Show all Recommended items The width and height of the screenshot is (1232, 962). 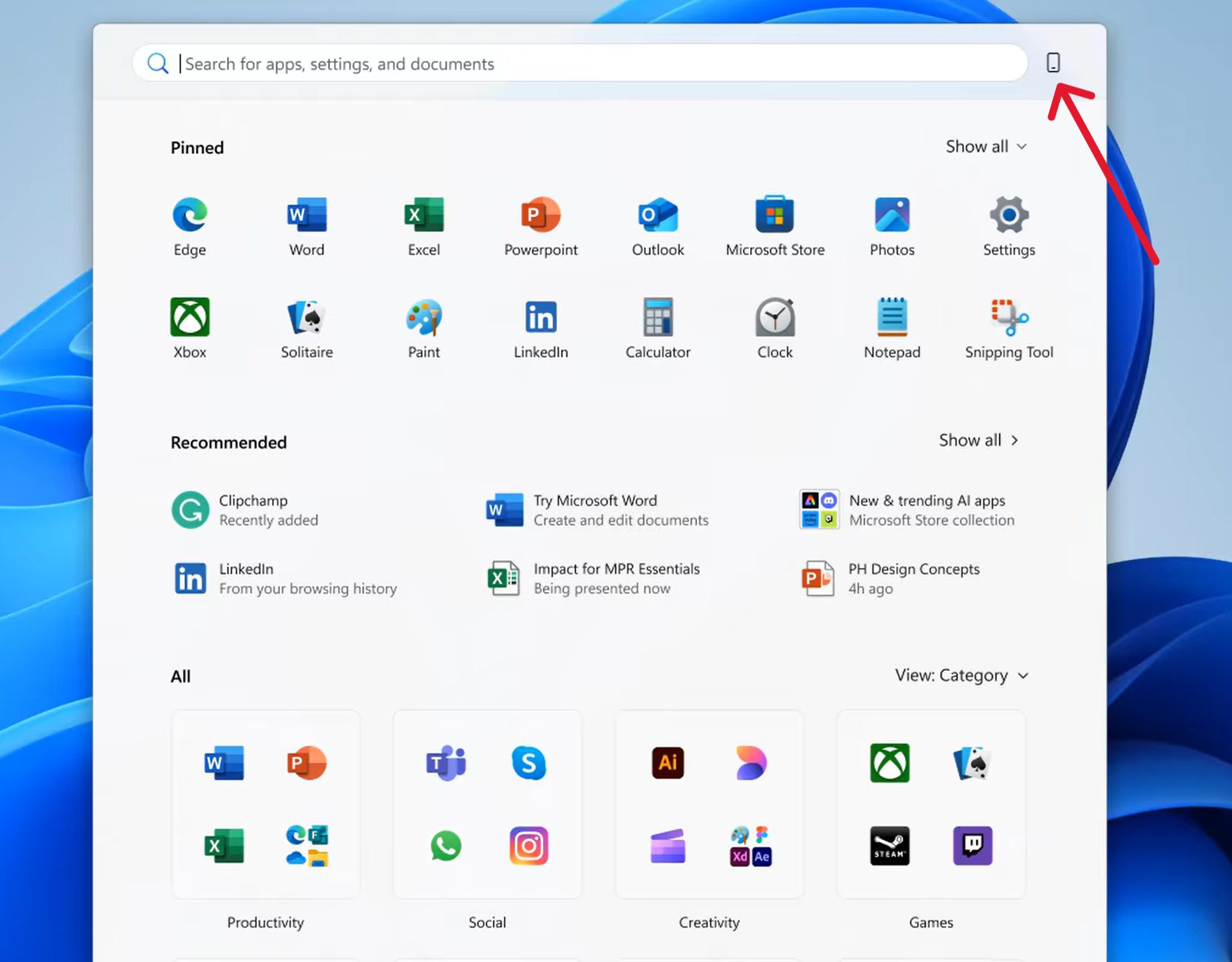(978, 441)
